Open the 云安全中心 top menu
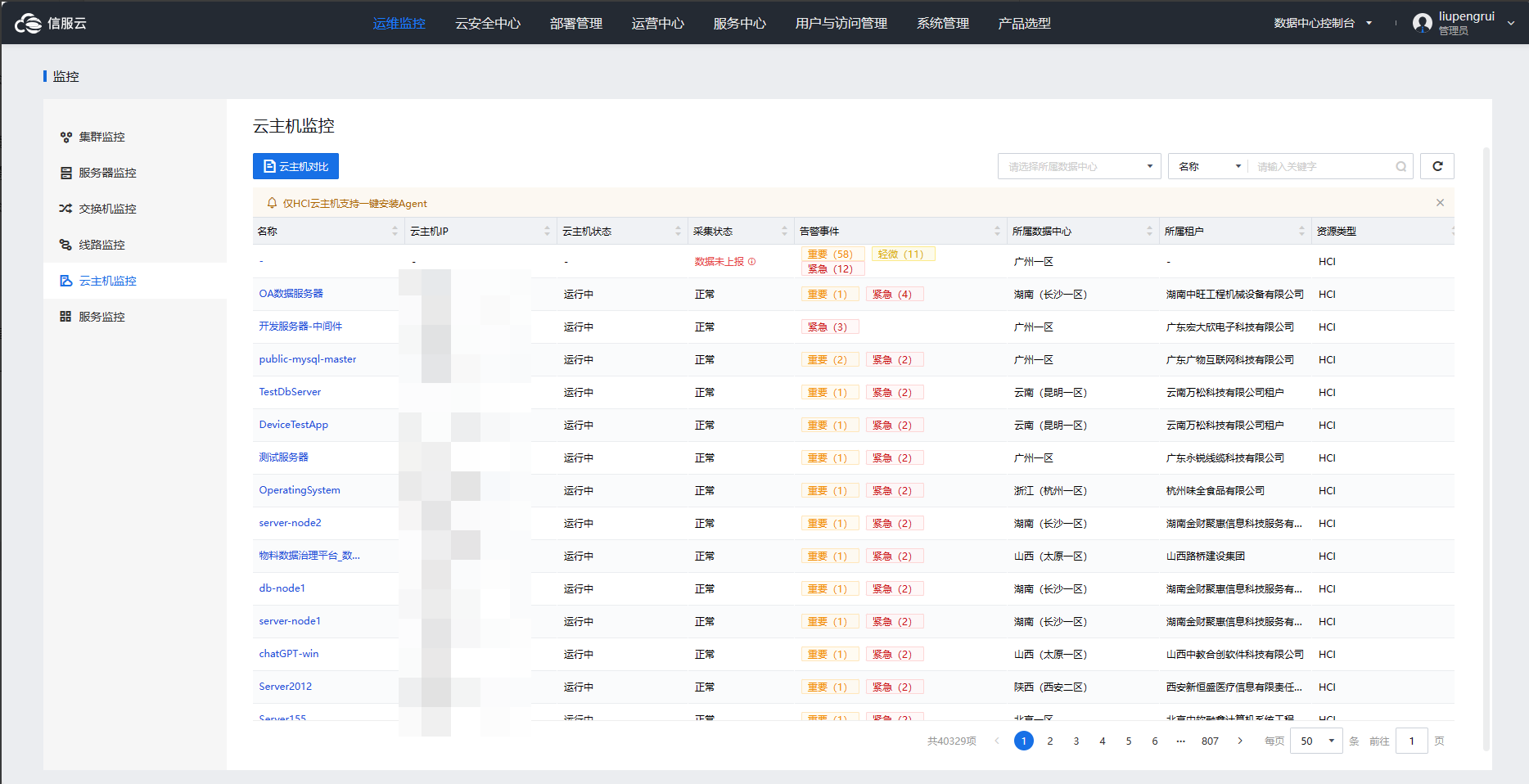1529x784 pixels. tap(488, 23)
